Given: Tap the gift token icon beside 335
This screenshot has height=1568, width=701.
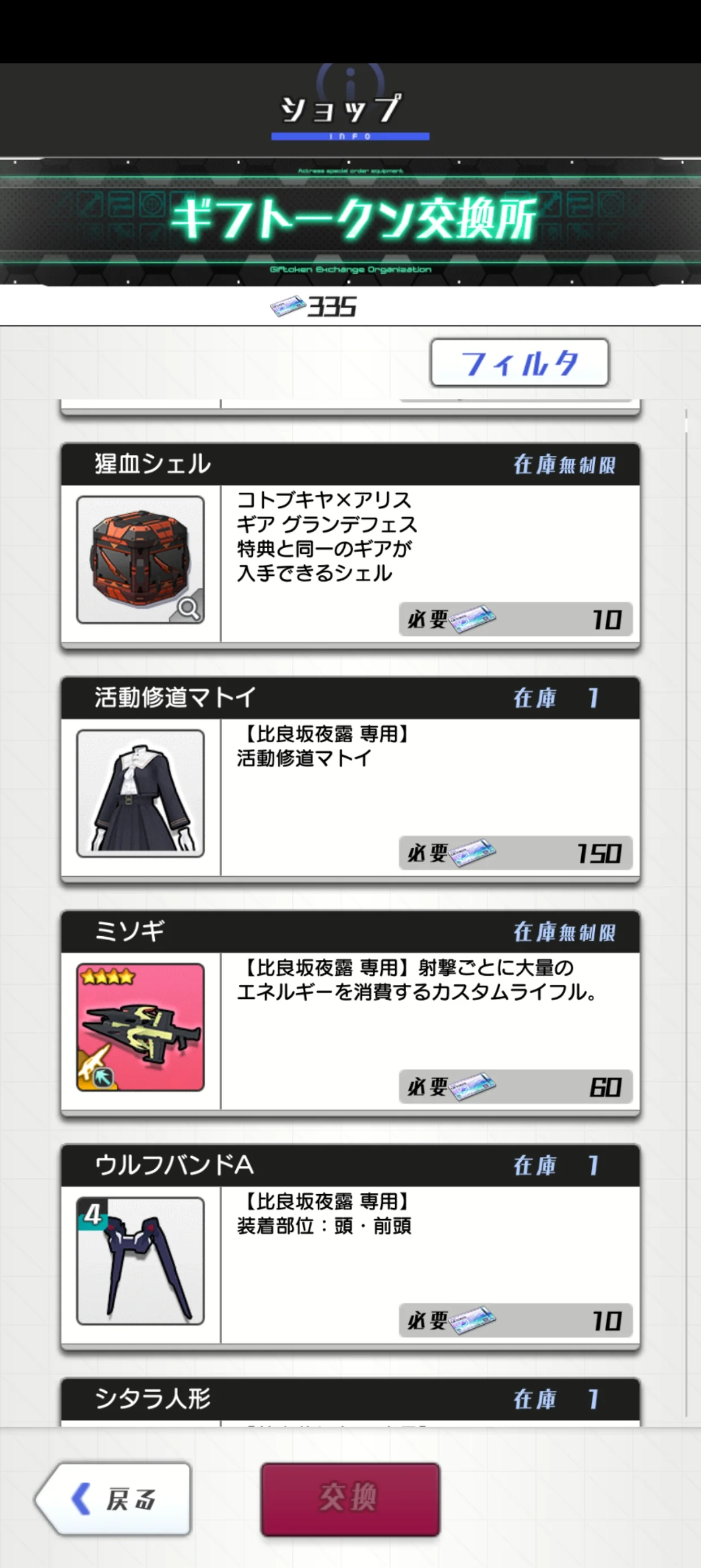Looking at the screenshot, I should pyautogui.click(x=287, y=305).
